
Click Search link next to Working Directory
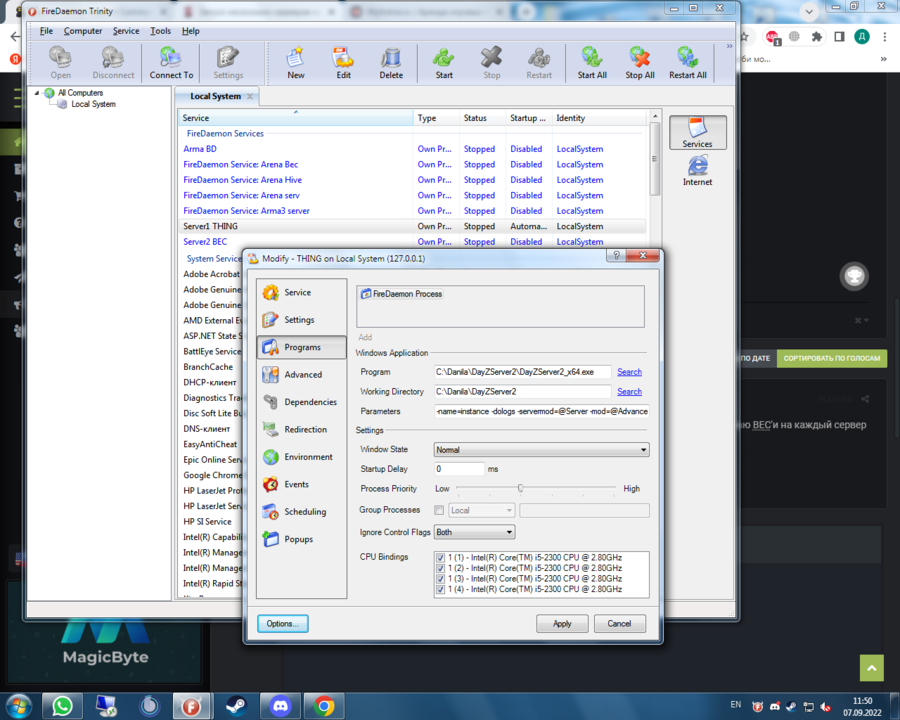(x=630, y=392)
